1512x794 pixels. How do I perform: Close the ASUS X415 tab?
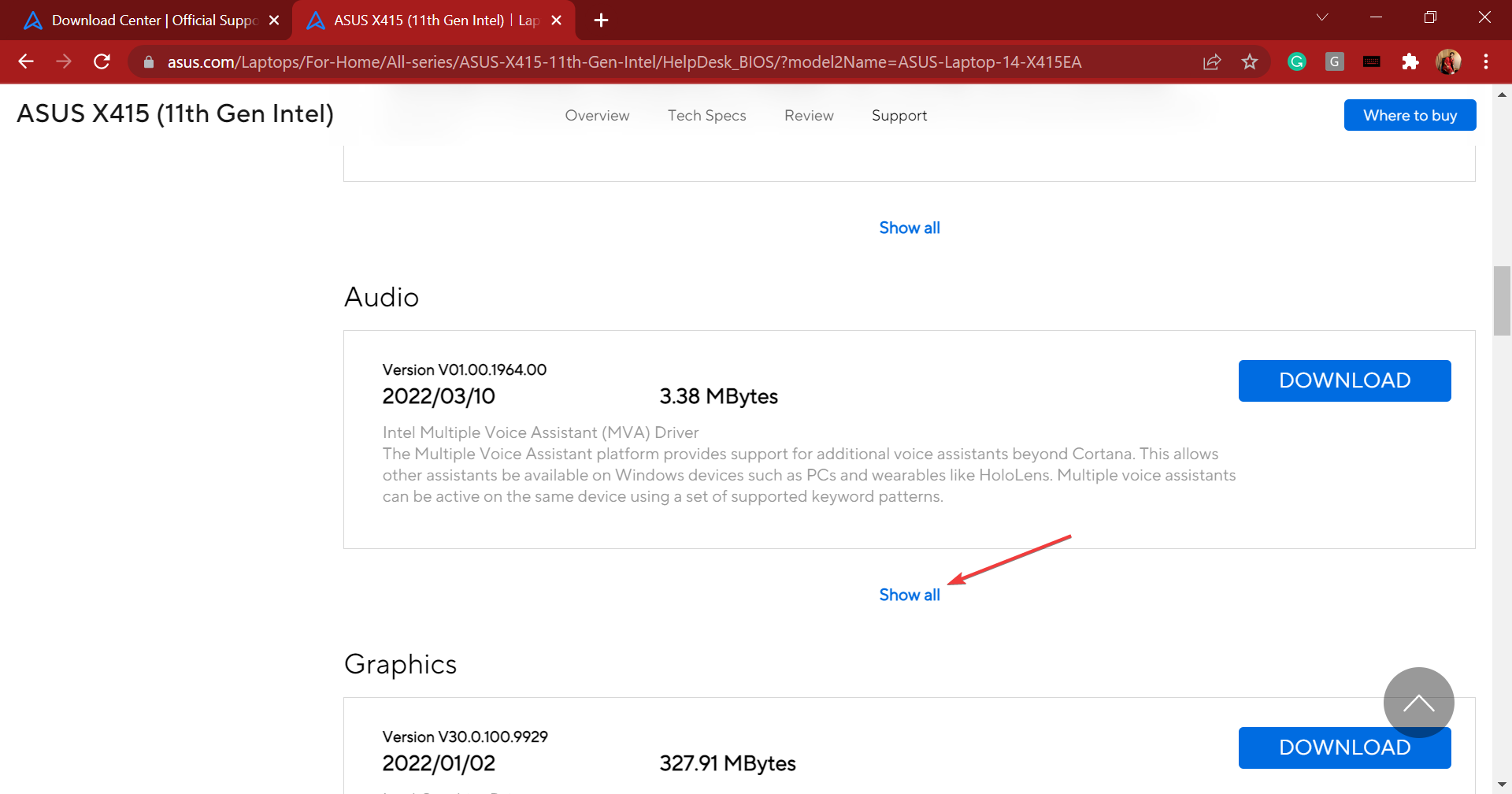point(557,20)
